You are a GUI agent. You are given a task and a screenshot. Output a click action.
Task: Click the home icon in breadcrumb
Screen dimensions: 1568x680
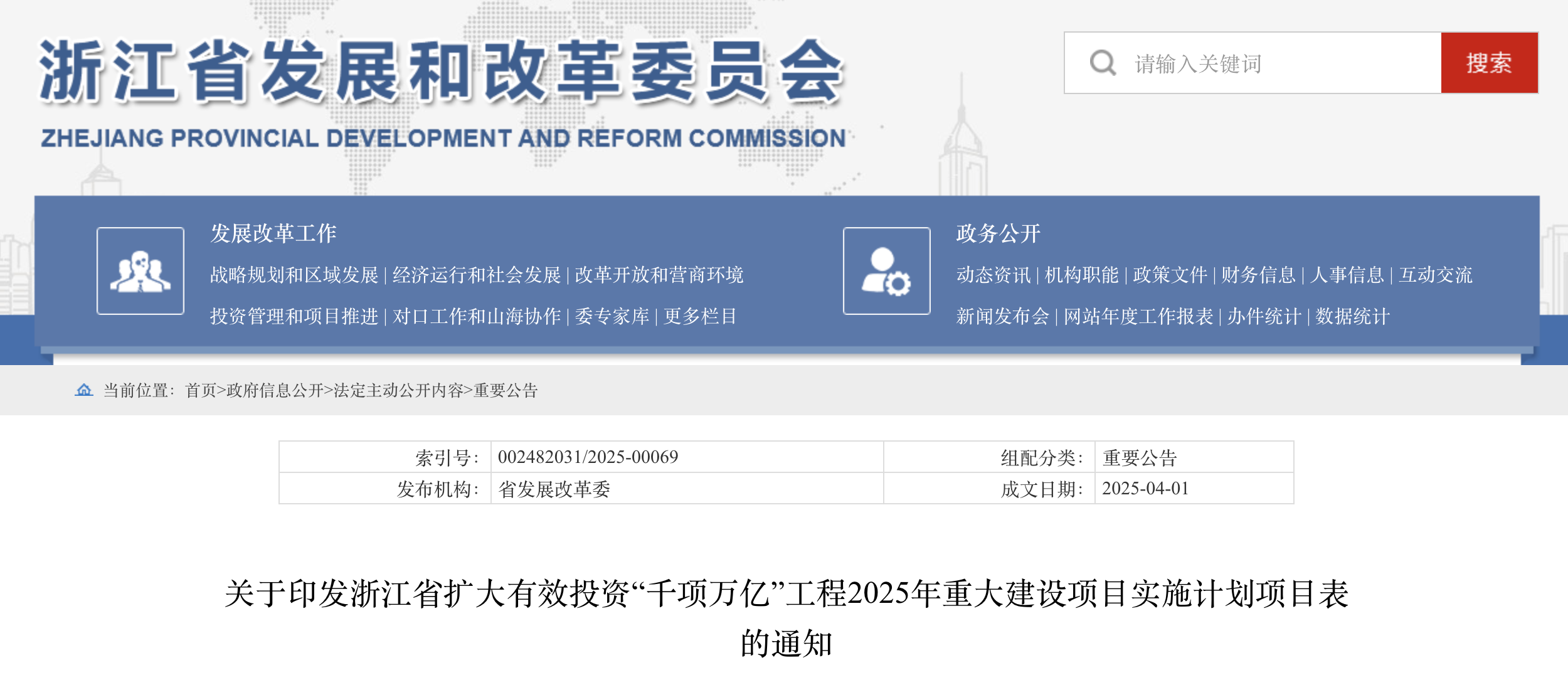tap(84, 390)
